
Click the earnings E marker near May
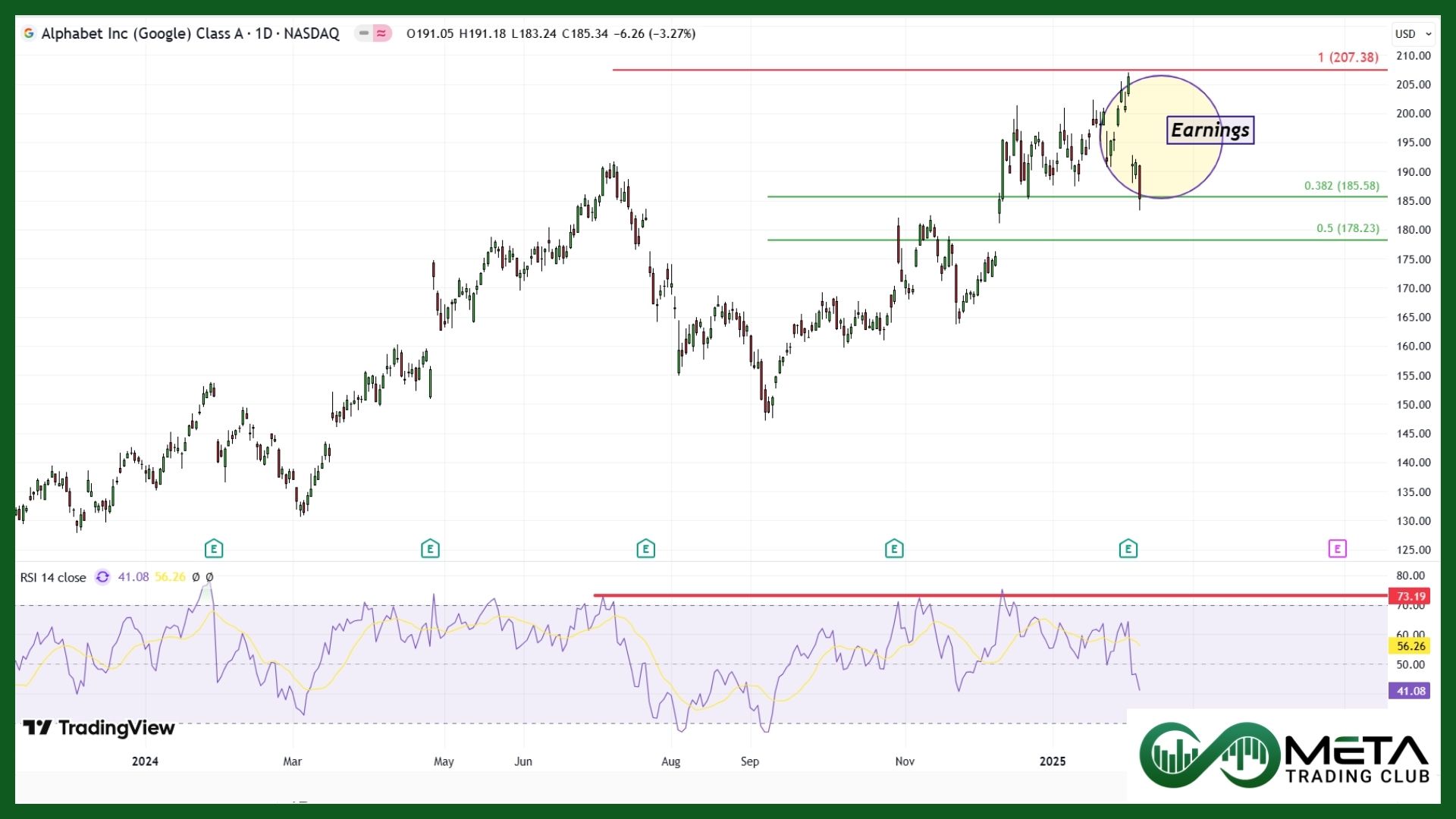[x=430, y=548]
